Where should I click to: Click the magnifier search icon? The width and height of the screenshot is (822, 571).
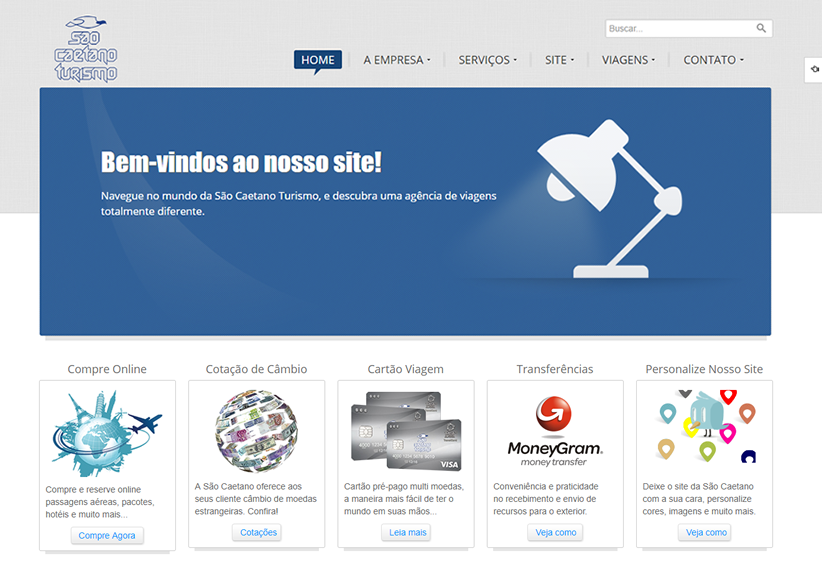761,29
